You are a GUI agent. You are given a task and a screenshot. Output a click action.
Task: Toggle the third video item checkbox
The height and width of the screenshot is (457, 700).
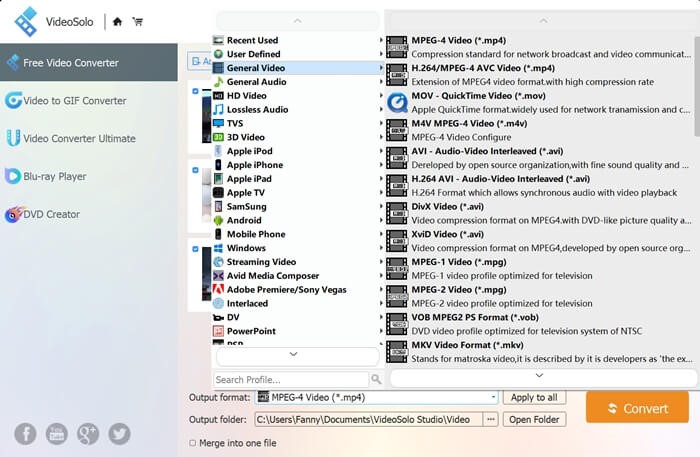pos(195,249)
